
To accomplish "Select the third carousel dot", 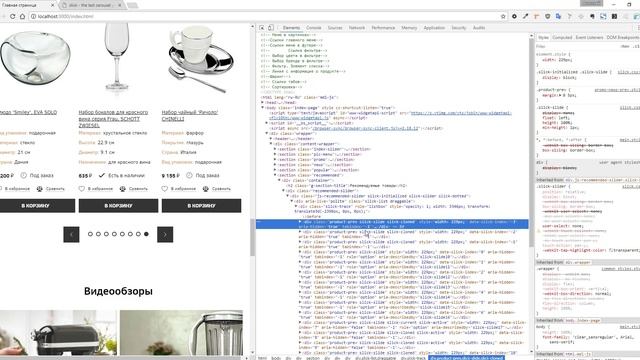I will [106, 234].
